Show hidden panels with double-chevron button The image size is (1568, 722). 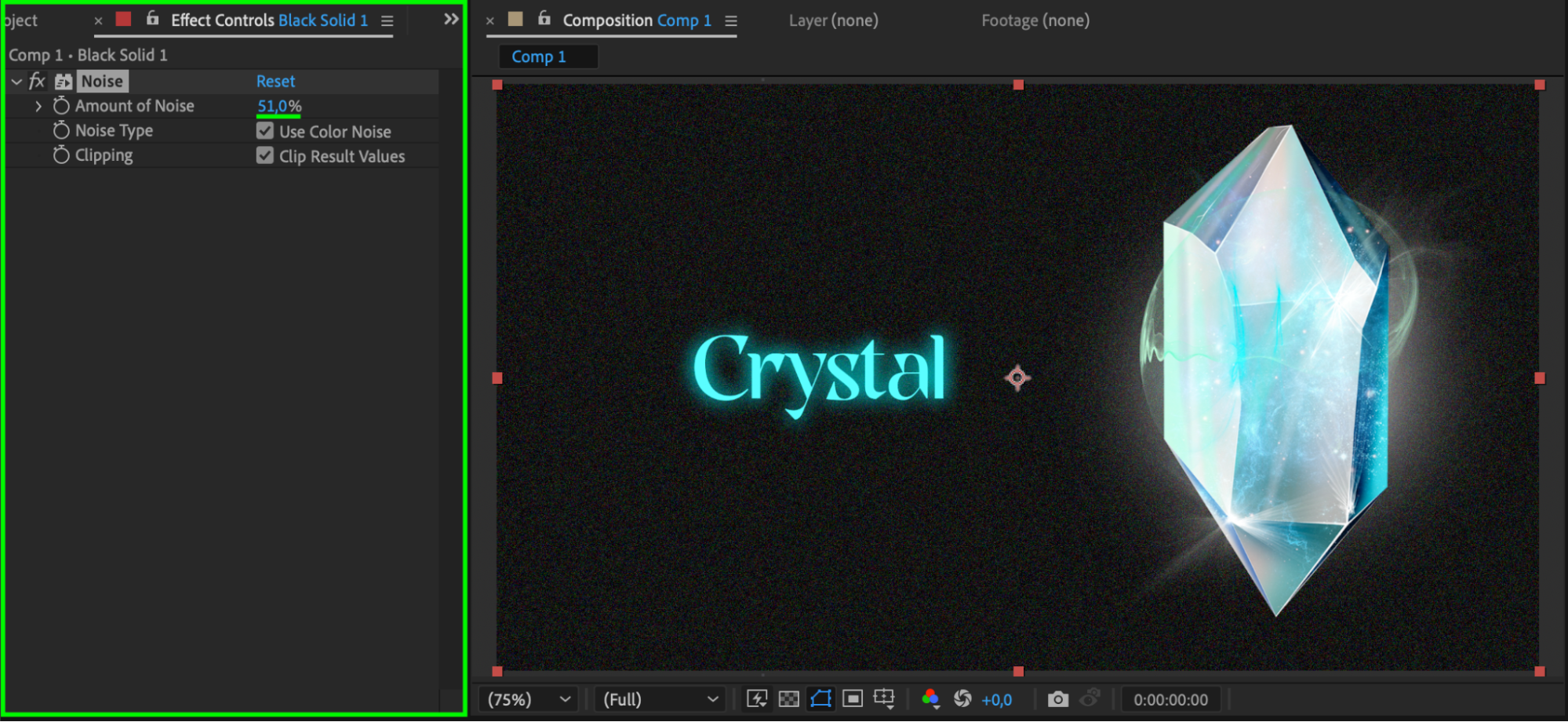(451, 19)
